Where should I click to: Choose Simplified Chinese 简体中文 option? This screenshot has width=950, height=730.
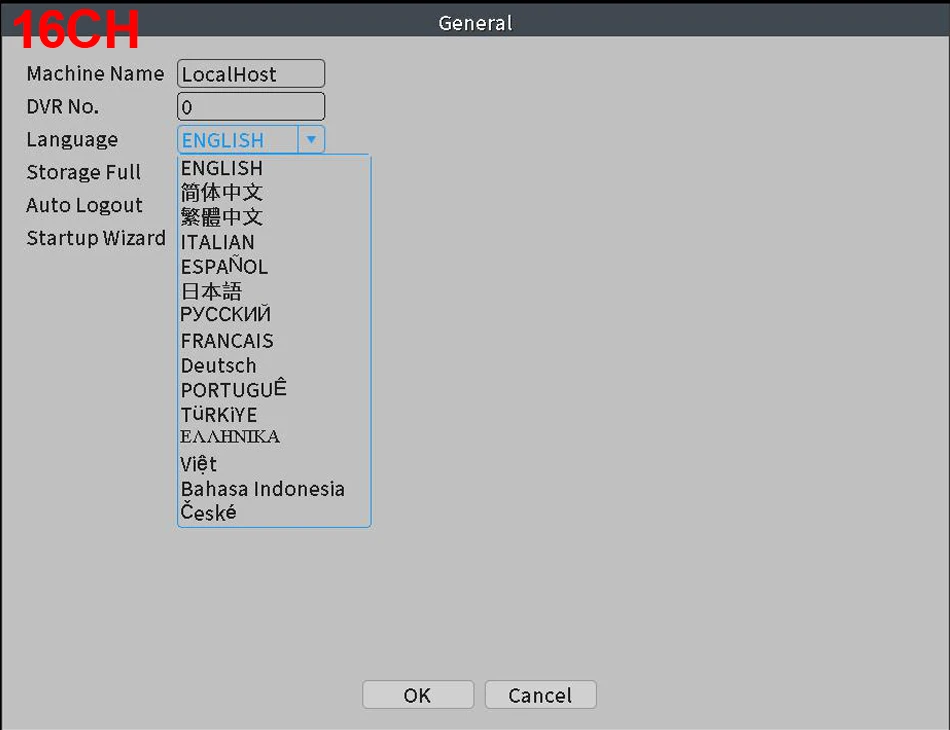(x=222, y=192)
